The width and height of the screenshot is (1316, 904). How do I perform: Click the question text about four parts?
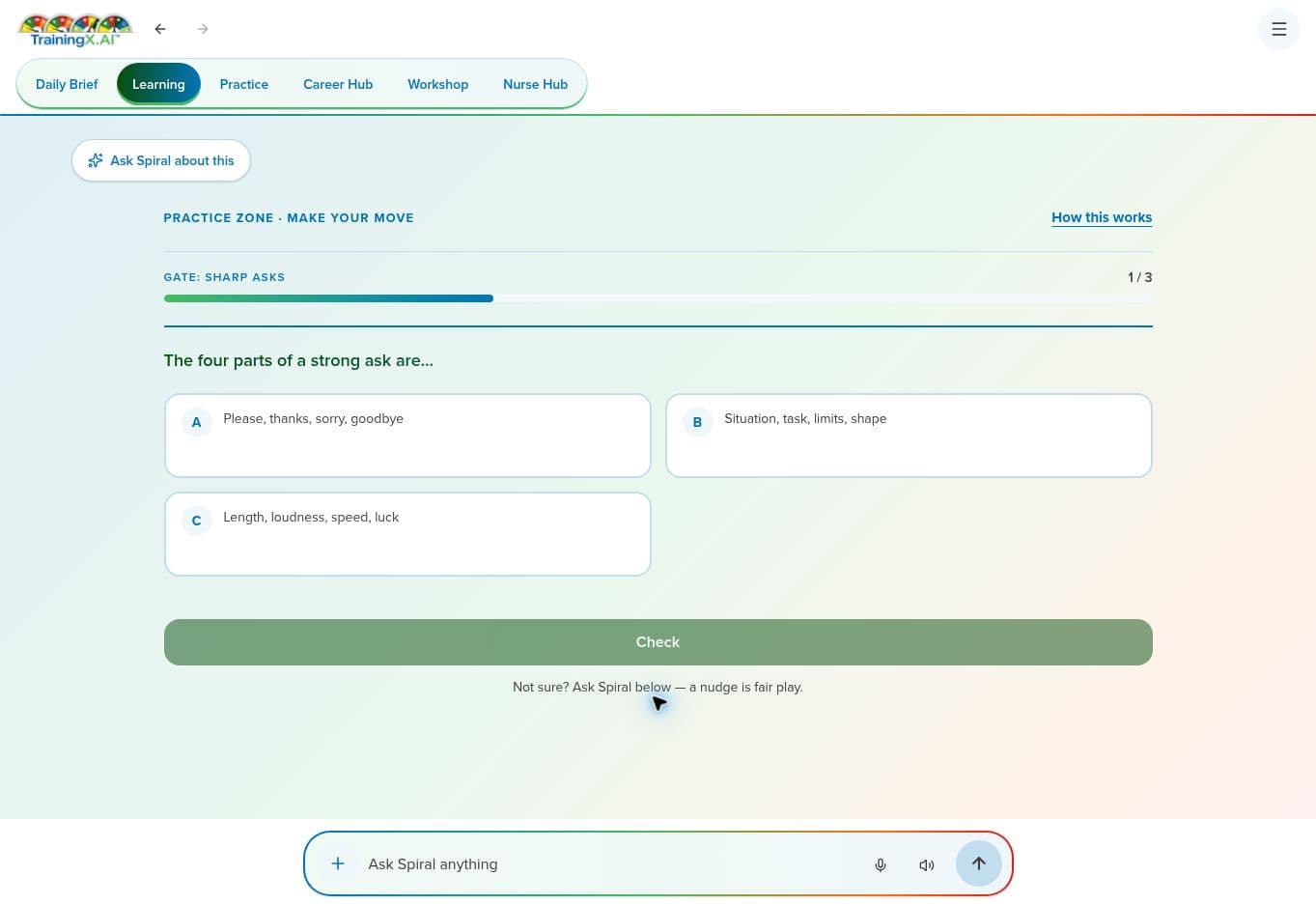(x=298, y=360)
